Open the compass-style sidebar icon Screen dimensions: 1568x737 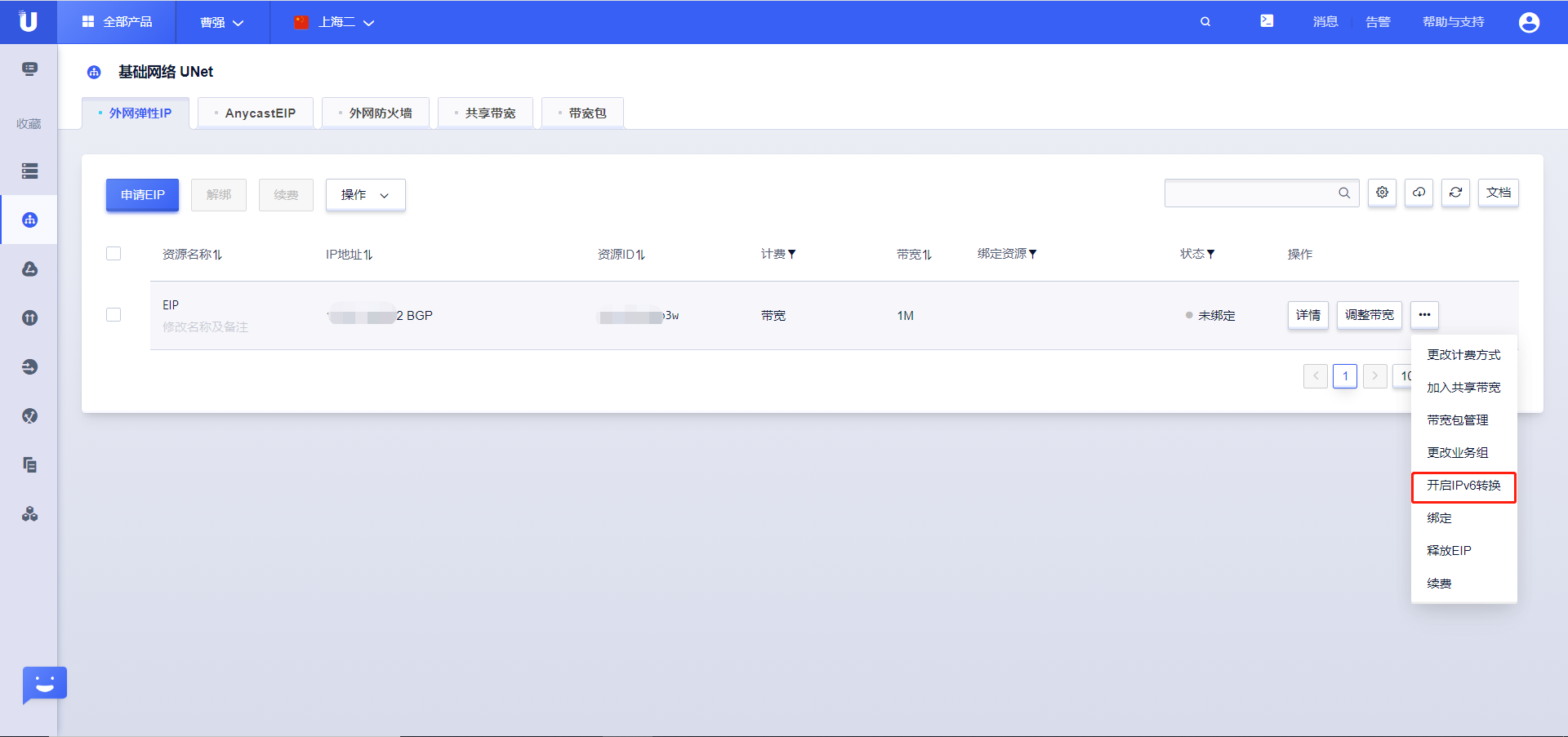click(30, 416)
